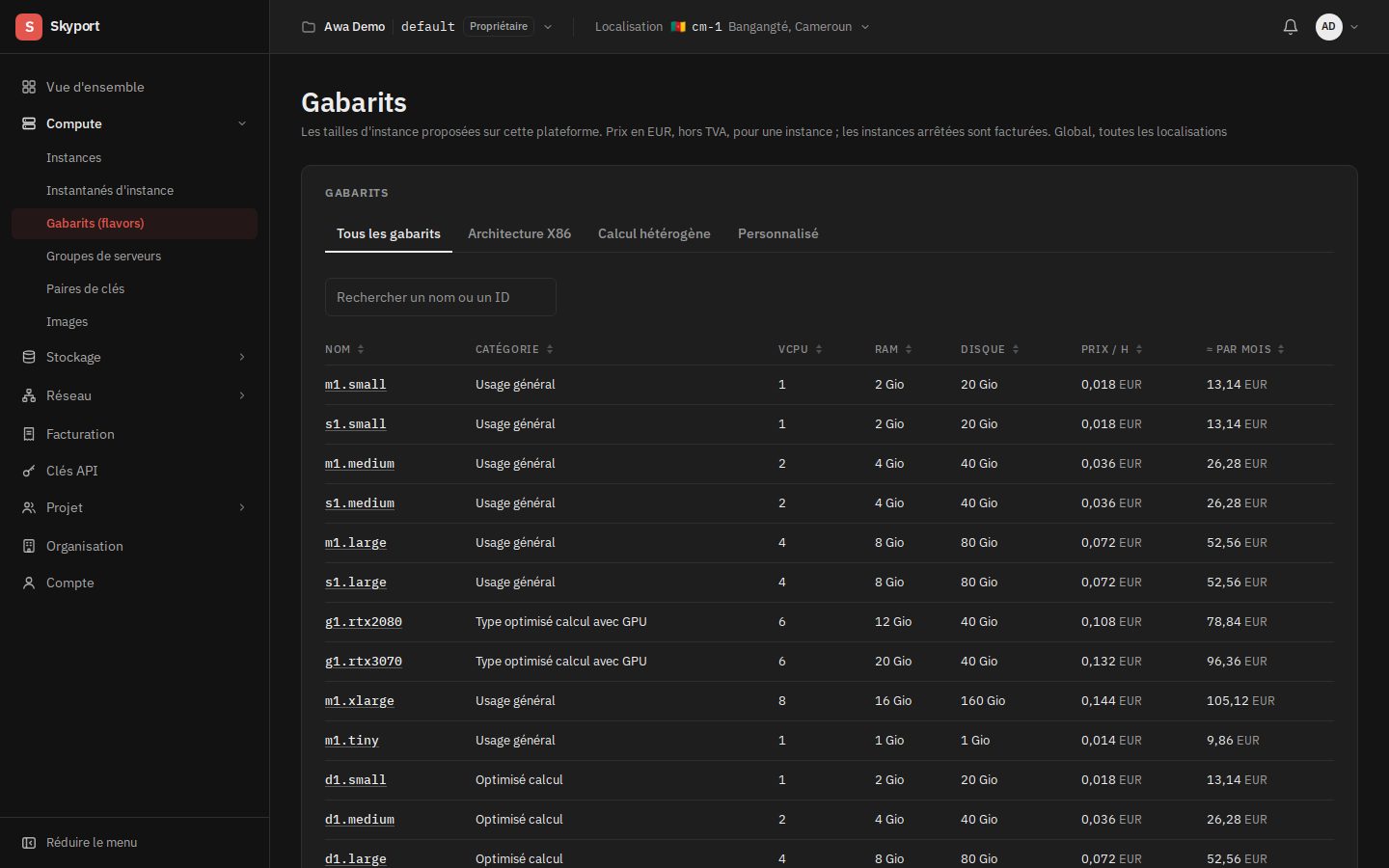Sort by DISQUE column header
The width and height of the screenshot is (1389, 868).
[990, 349]
